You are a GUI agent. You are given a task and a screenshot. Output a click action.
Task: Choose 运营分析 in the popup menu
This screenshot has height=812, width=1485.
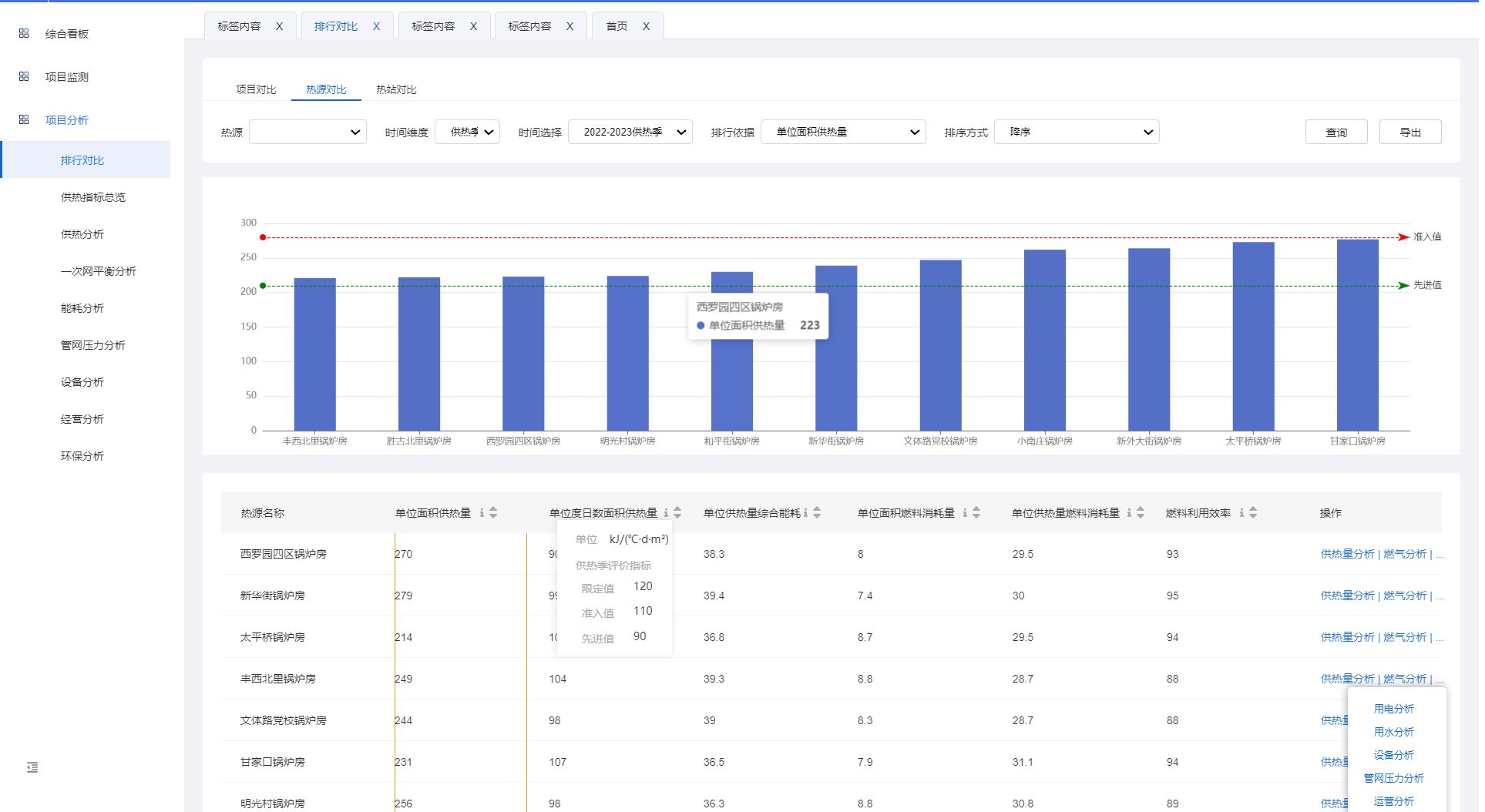[1394, 801]
